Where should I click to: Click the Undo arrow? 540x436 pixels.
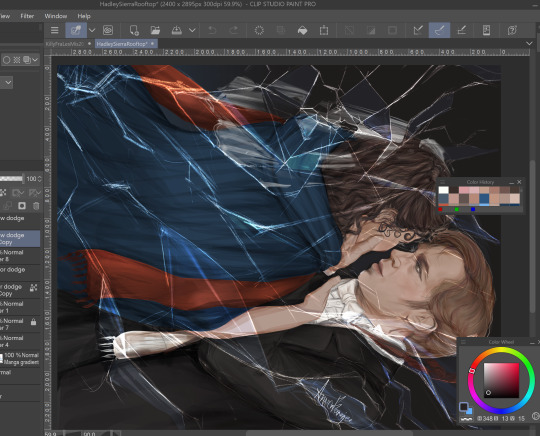[x=212, y=30]
